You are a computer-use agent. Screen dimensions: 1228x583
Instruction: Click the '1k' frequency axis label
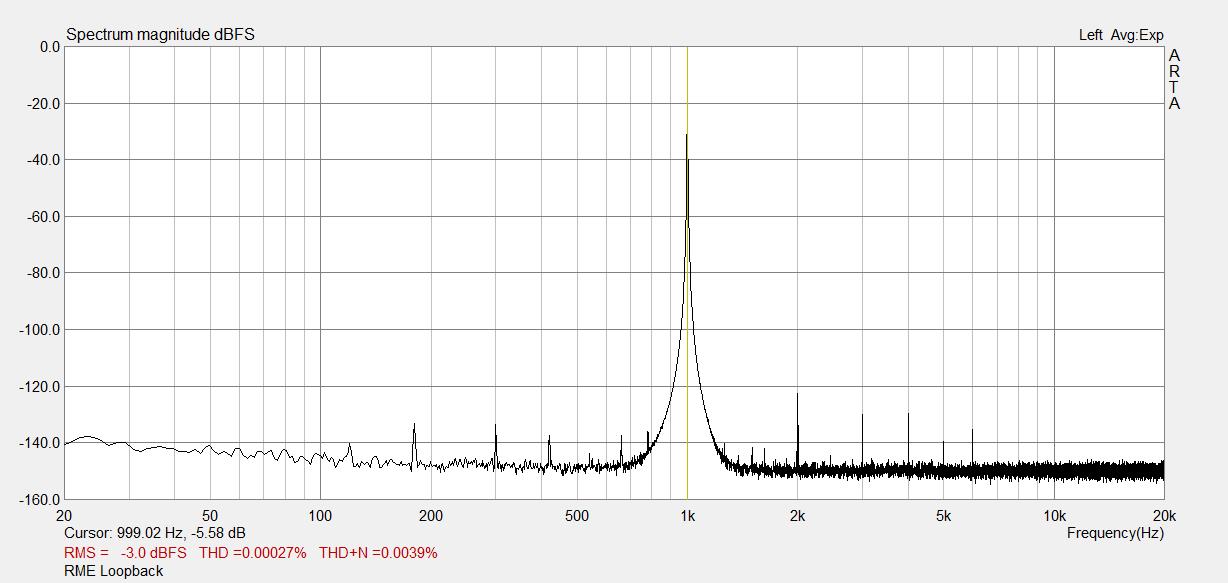(687, 516)
